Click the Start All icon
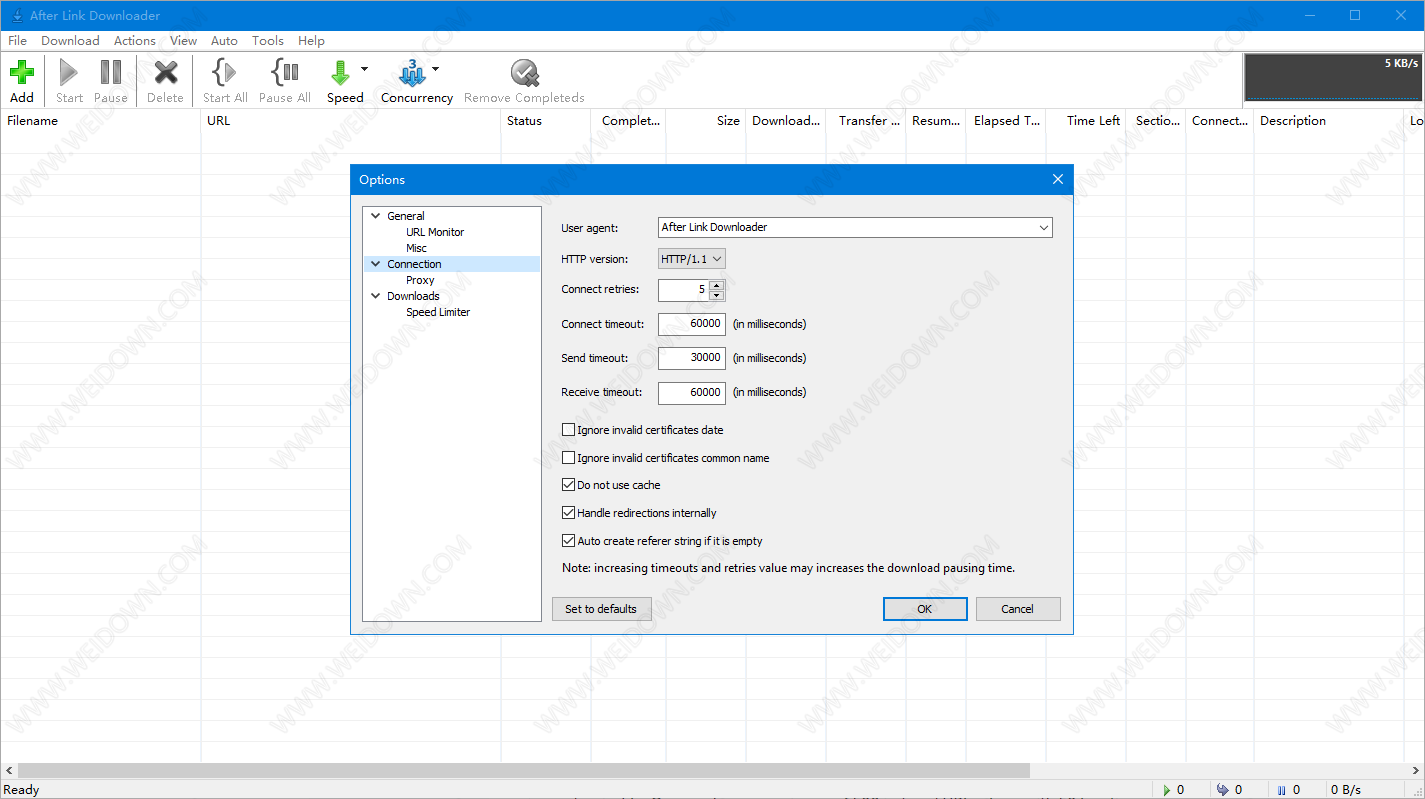 tap(225, 72)
